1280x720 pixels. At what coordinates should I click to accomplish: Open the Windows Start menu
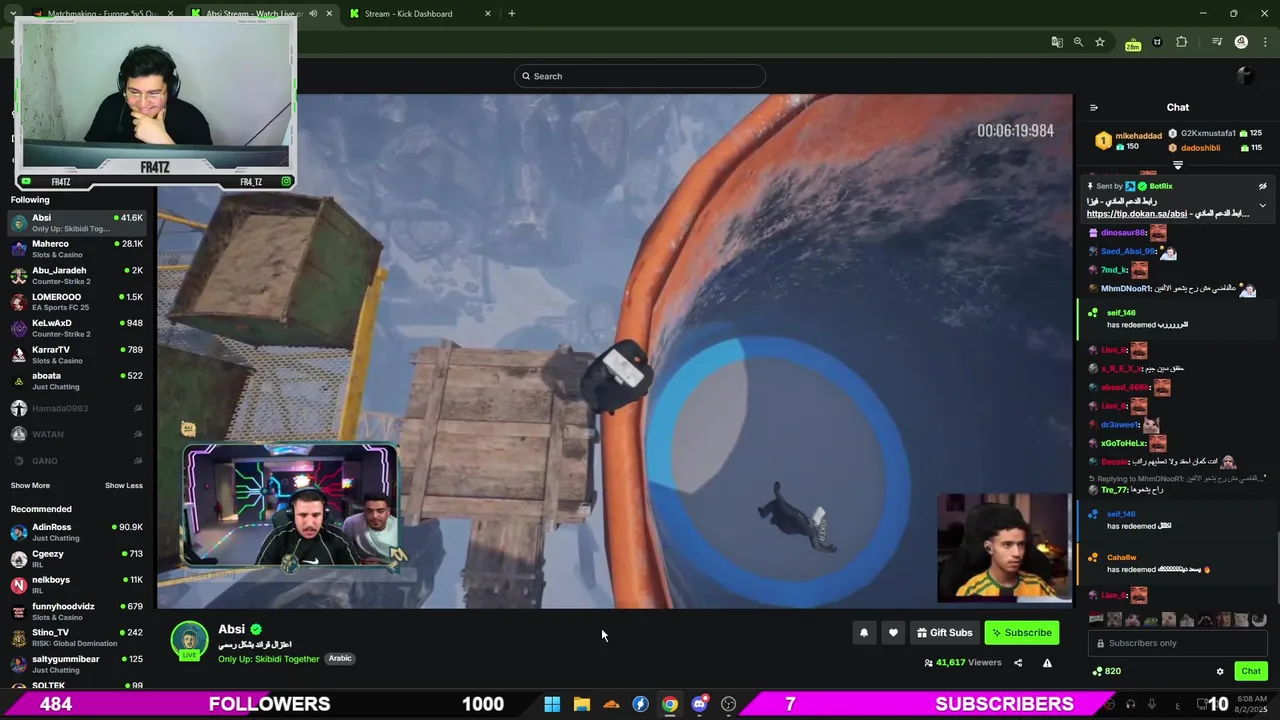(x=552, y=704)
